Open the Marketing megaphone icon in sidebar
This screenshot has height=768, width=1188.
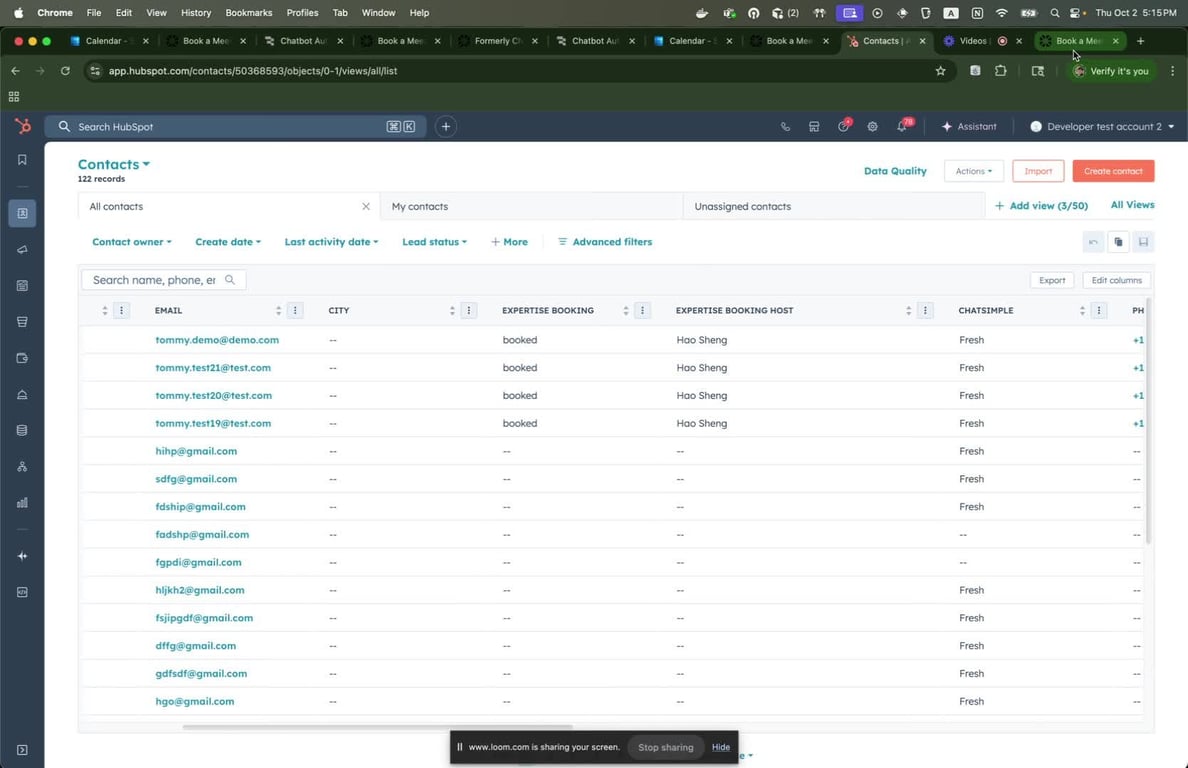[22, 250]
